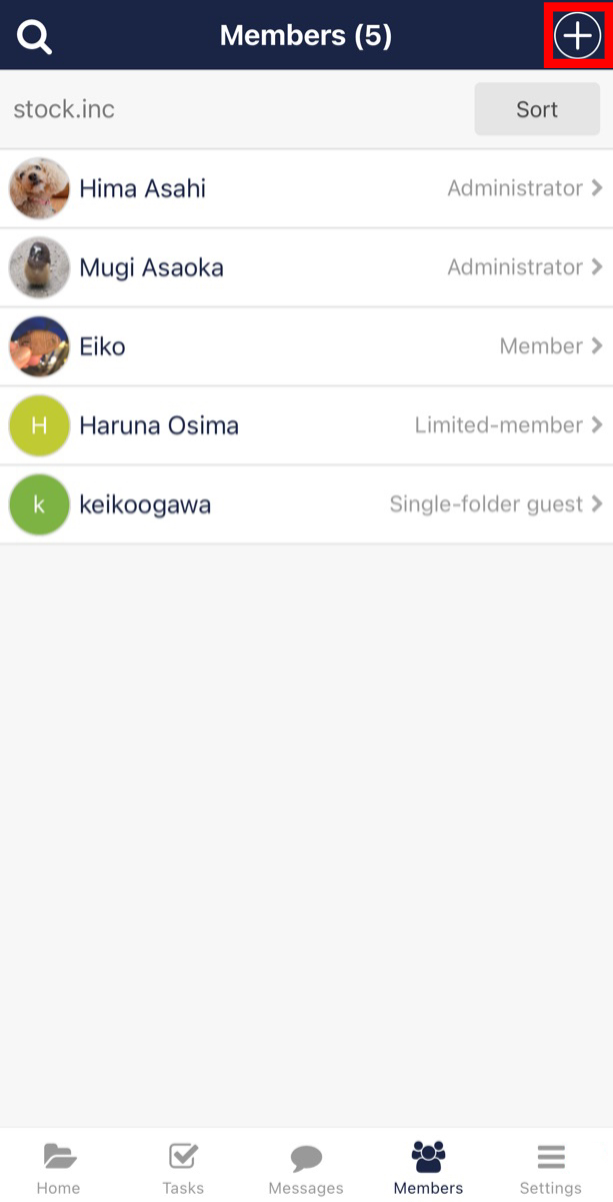The image size is (613, 1202).
Task: Open the search icon at top left
Action: pyautogui.click(x=35, y=34)
